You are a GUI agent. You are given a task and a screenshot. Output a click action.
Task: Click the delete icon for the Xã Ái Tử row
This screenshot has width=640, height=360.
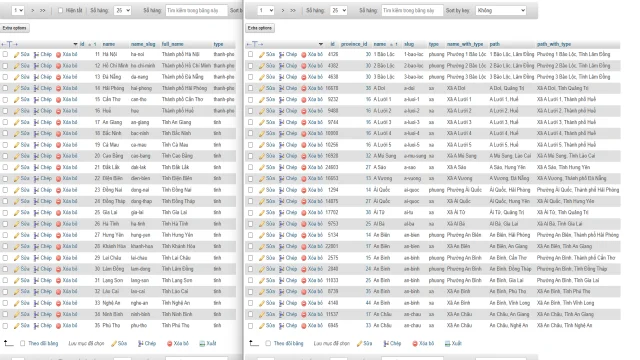[x=304, y=213]
